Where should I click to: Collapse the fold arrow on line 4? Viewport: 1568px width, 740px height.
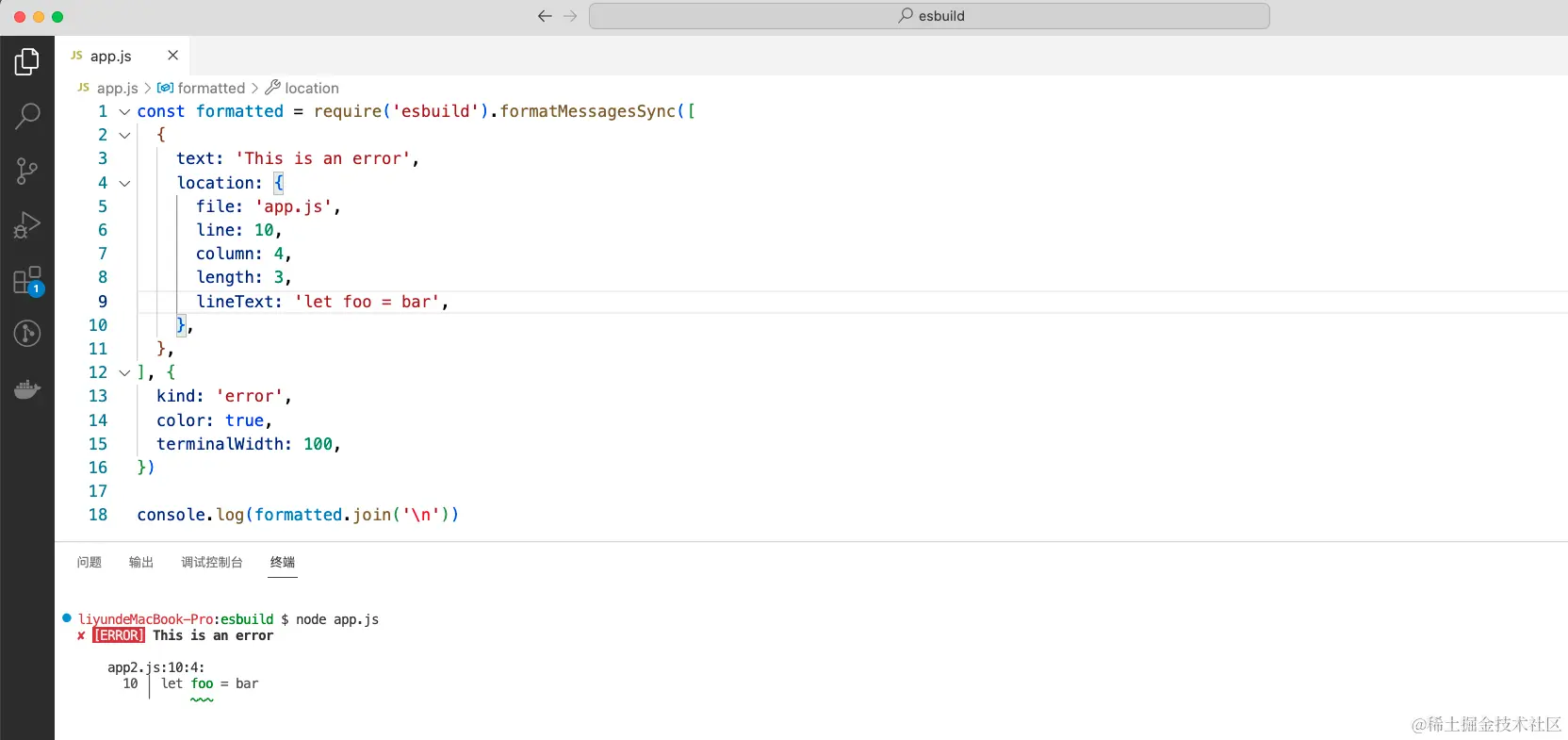pyautogui.click(x=124, y=183)
